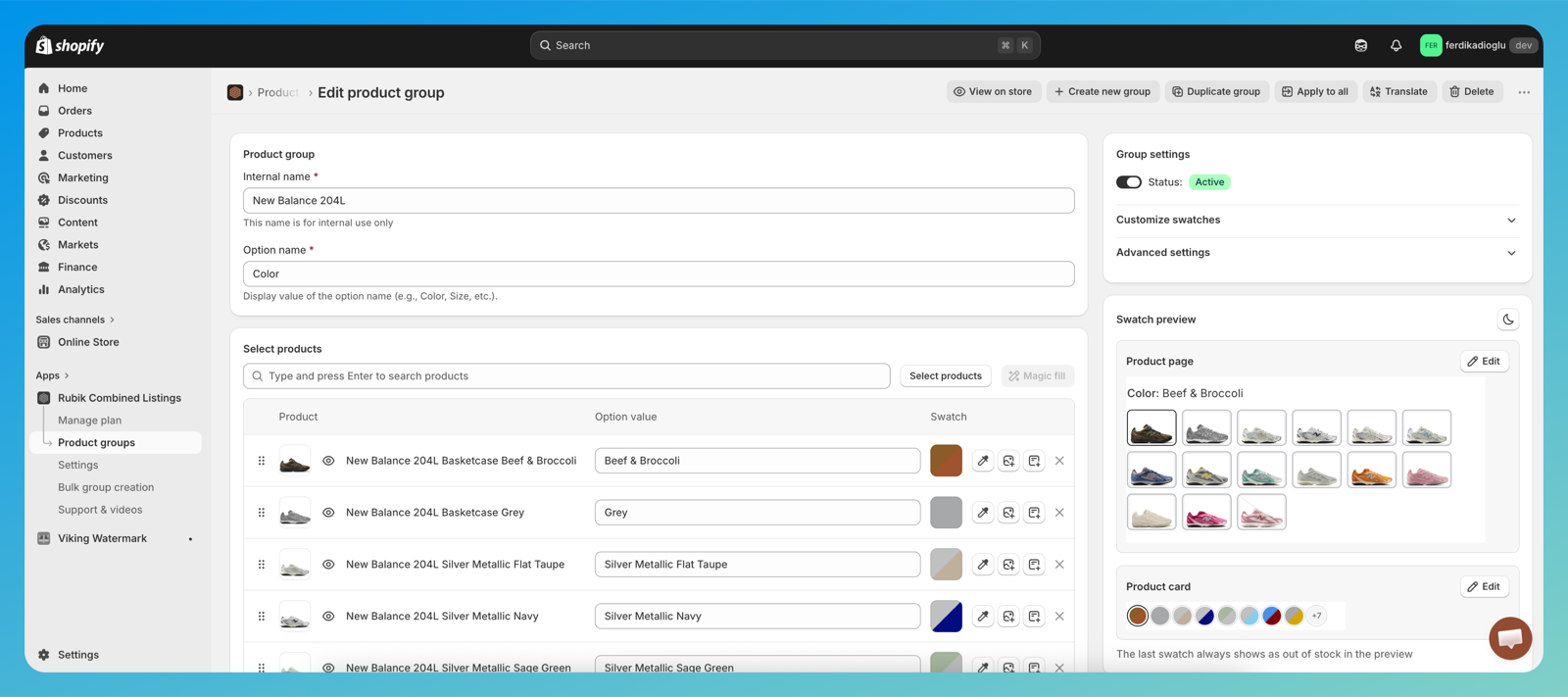
Task: Edit the Product page swatch preview
Action: tap(1484, 362)
